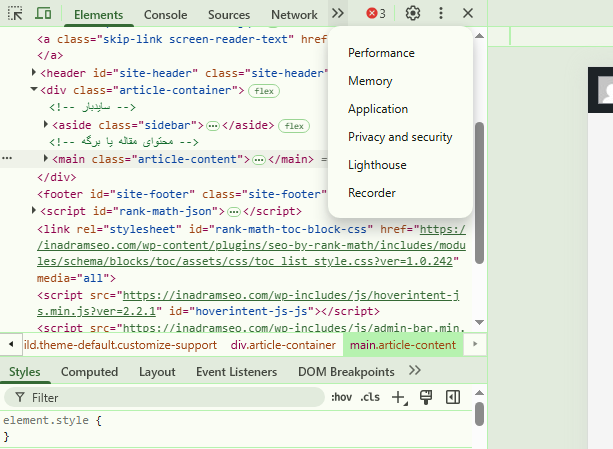The image size is (613, 449).
Task: Open the DOM Breakpoints tab
Action: pyautogui.click(x=346, y=372)
